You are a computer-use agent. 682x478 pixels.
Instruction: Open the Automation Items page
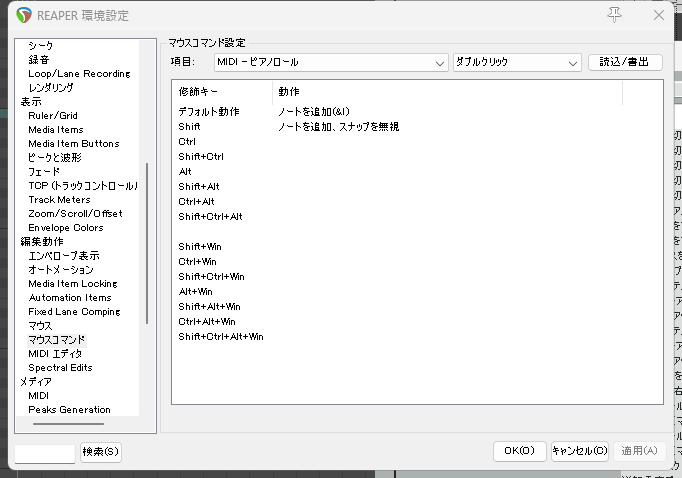pyautogui.click(x=70, y=297)
